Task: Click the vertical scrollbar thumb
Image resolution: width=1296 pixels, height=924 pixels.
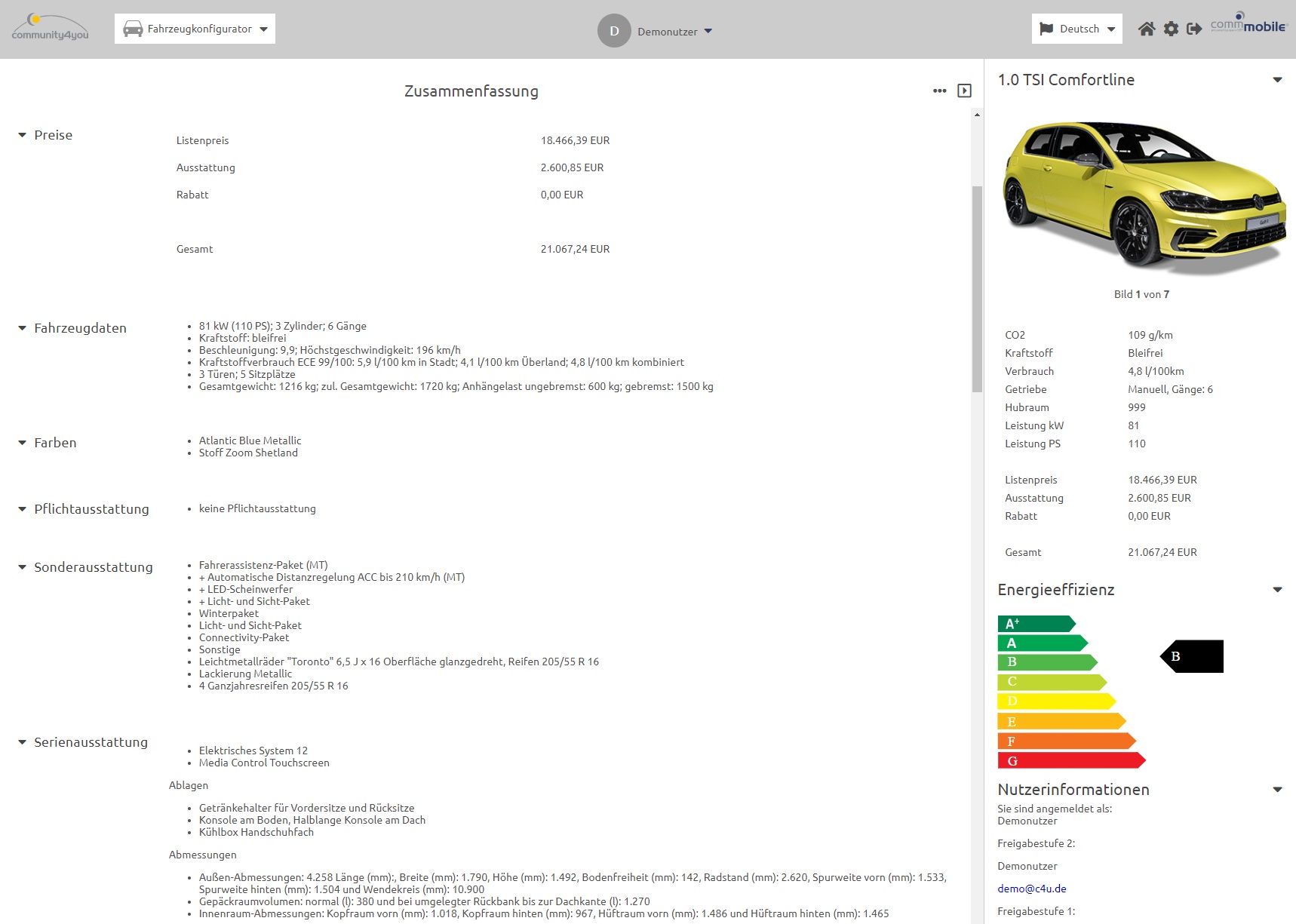Action: [x=977, y=289]
